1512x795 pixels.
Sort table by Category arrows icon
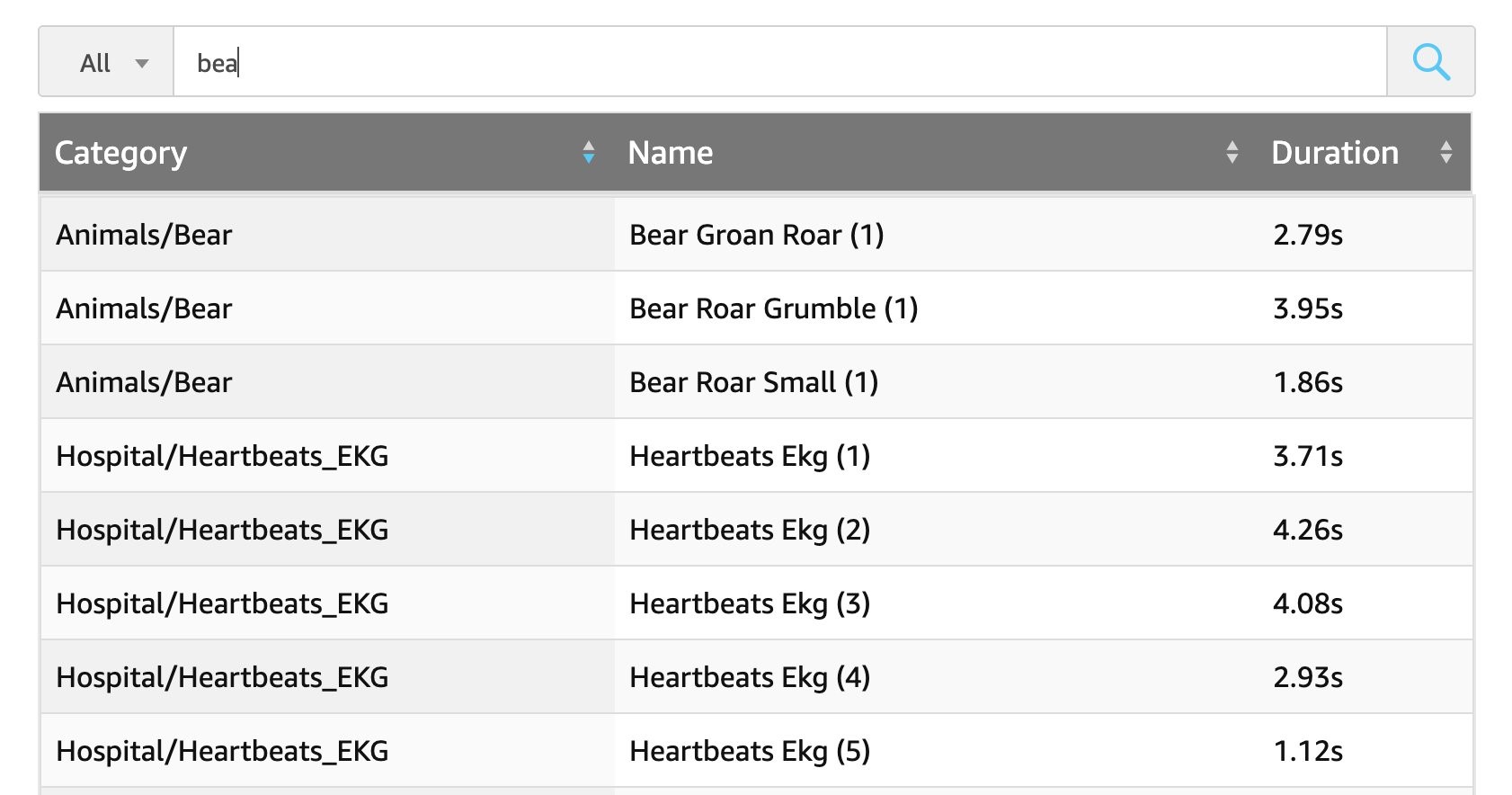[x=589, y=153]
